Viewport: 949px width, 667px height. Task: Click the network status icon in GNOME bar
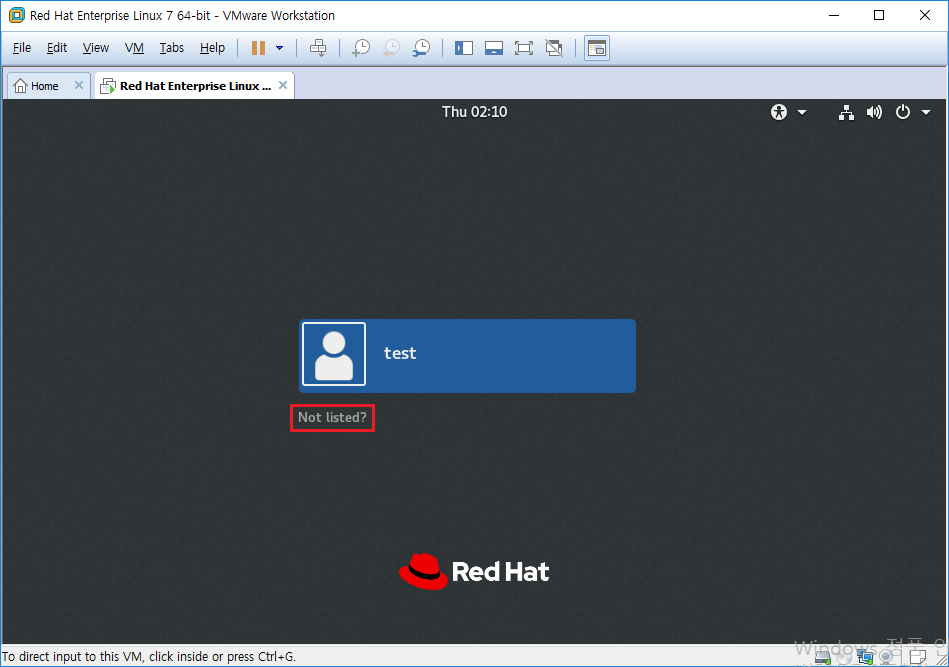[846, 112]
